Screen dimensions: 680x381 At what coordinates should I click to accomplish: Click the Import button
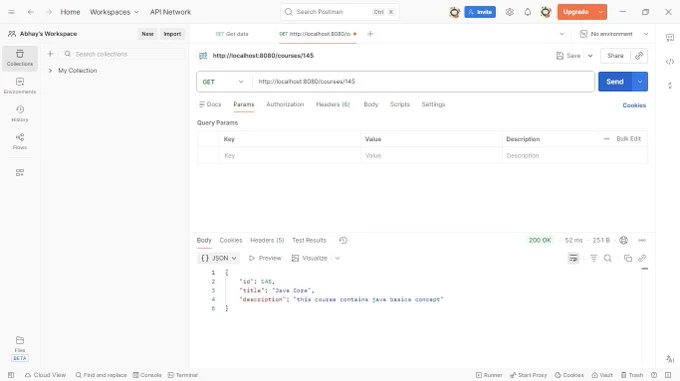172,34
